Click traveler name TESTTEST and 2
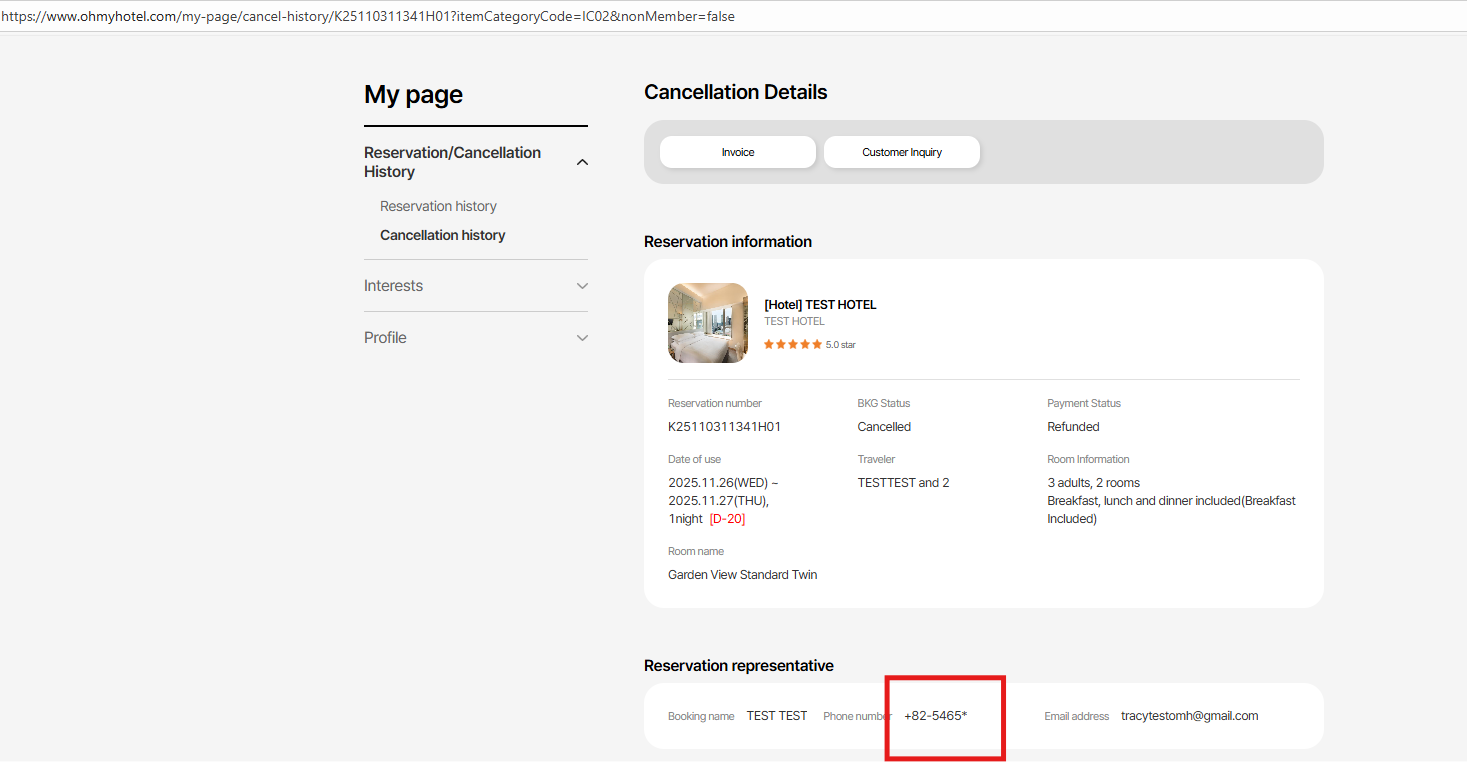This screenshot has height=762, width=1467. 903,483
